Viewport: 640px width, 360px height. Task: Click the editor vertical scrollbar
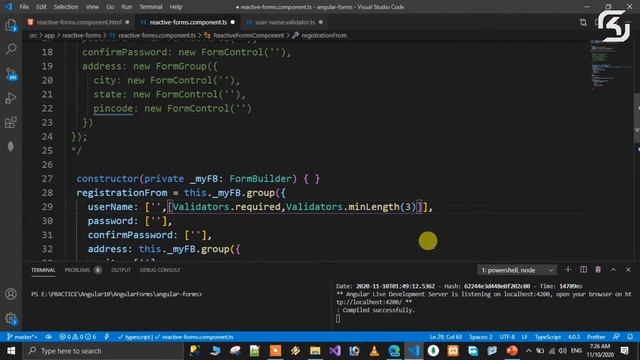pos(636,118)
